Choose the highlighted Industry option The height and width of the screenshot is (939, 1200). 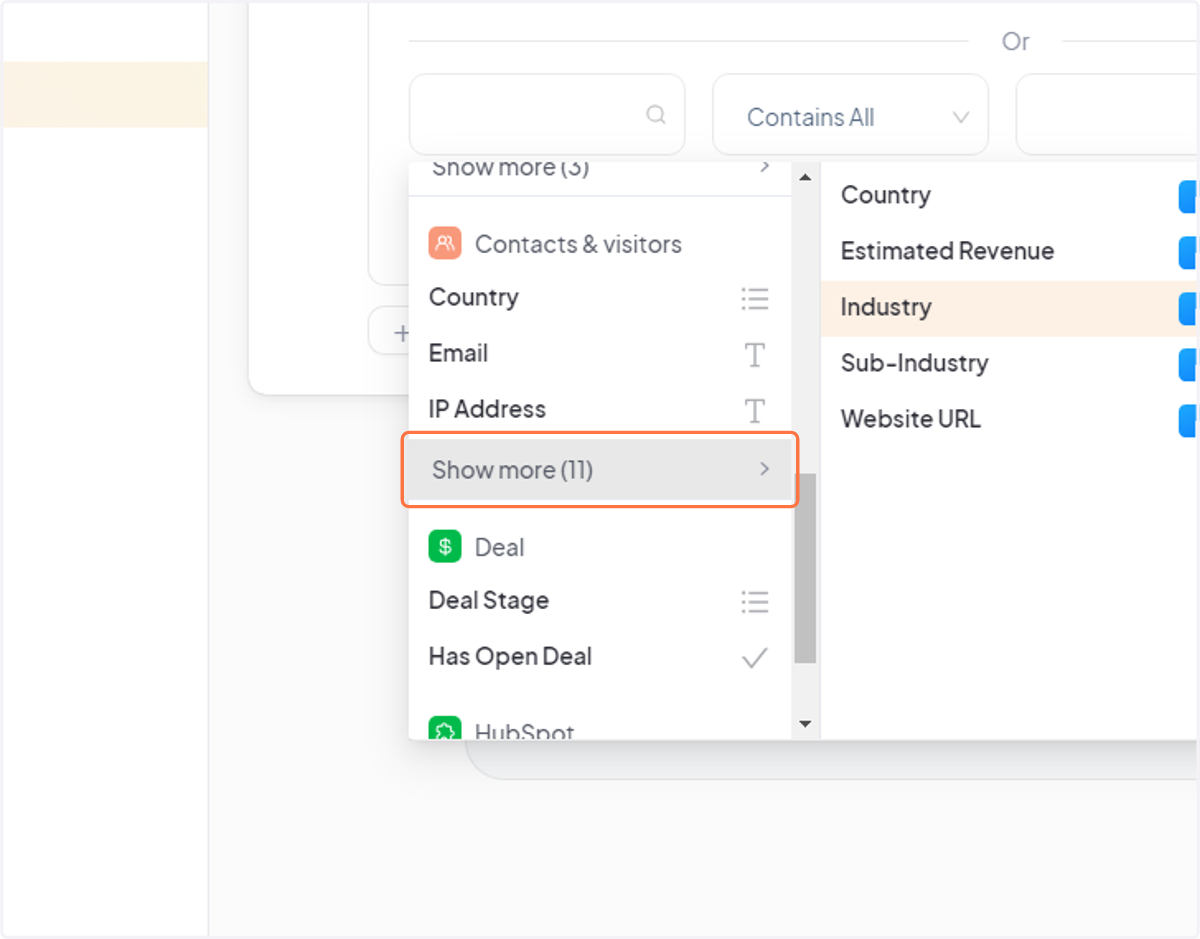(x=1009, y=308)
